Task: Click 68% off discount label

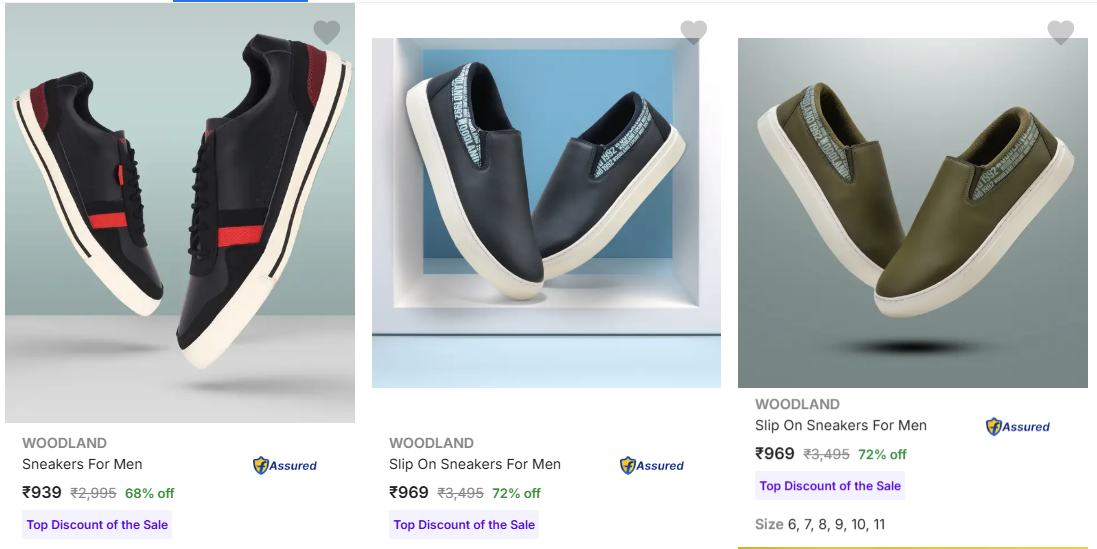Action: 150,493
